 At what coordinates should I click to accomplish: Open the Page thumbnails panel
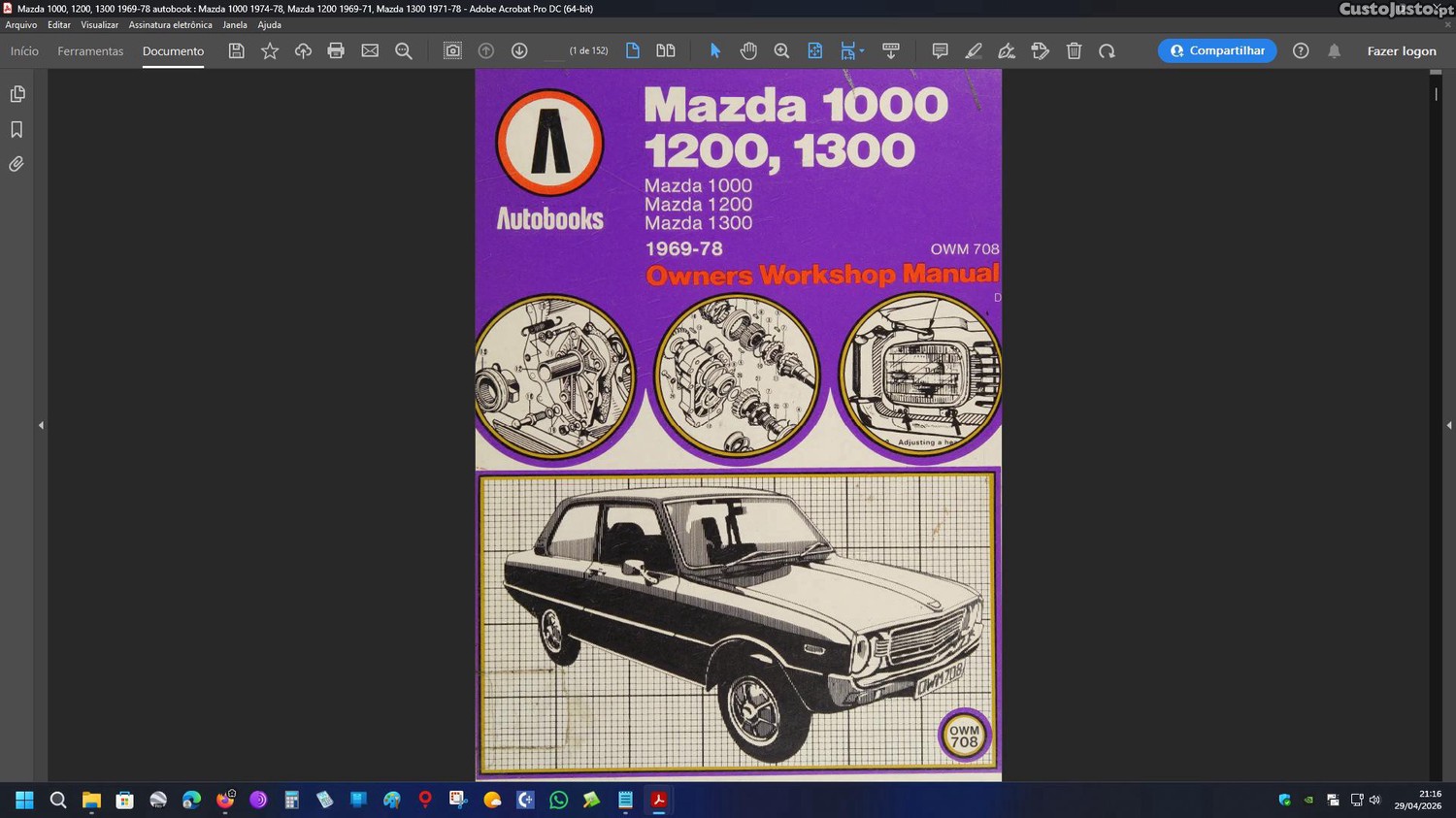coord(17,94)
